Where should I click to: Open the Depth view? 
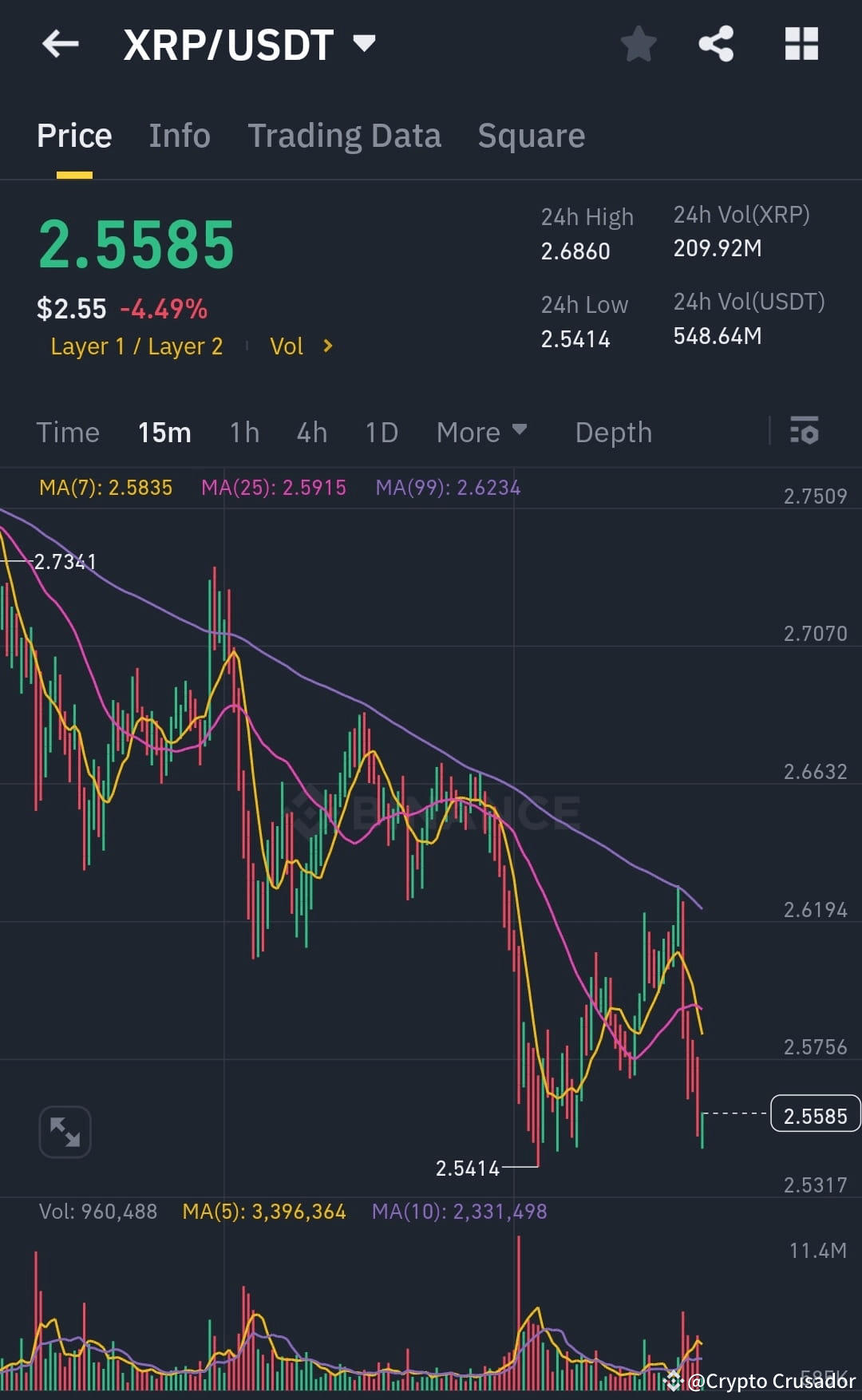pyautogui.click(x=613, y=432)
